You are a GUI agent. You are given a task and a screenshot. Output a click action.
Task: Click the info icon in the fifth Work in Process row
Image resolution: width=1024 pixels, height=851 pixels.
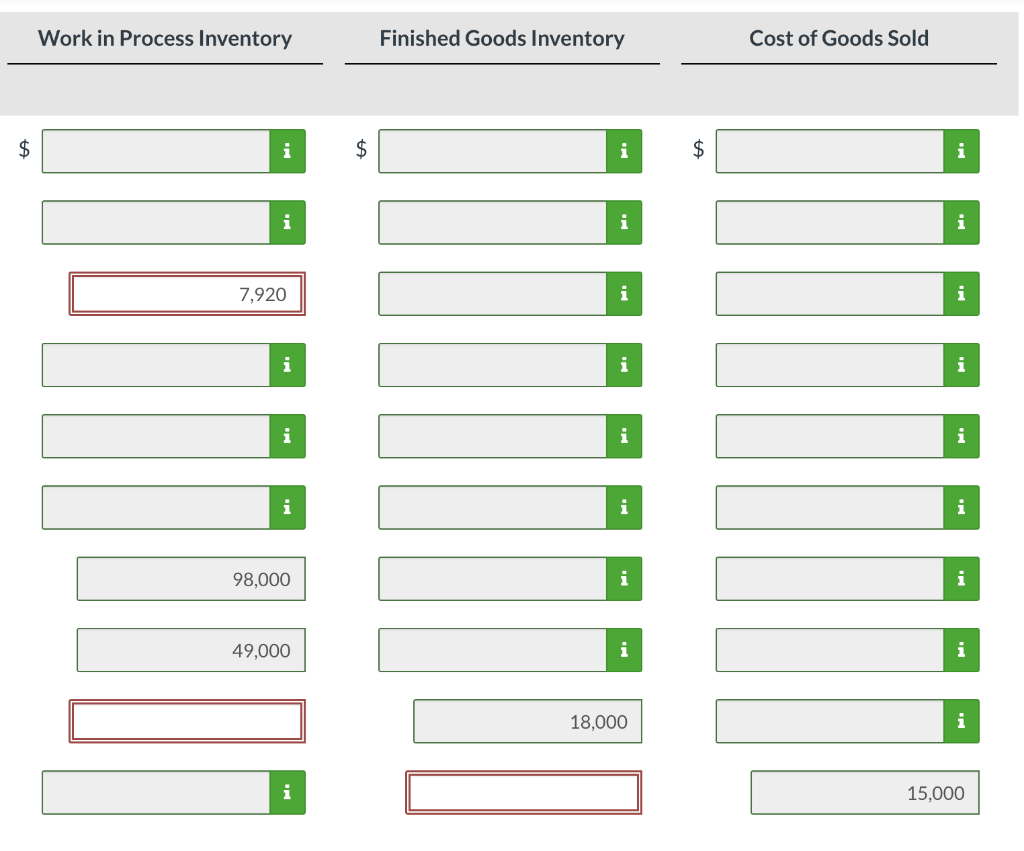coord(287,436)
